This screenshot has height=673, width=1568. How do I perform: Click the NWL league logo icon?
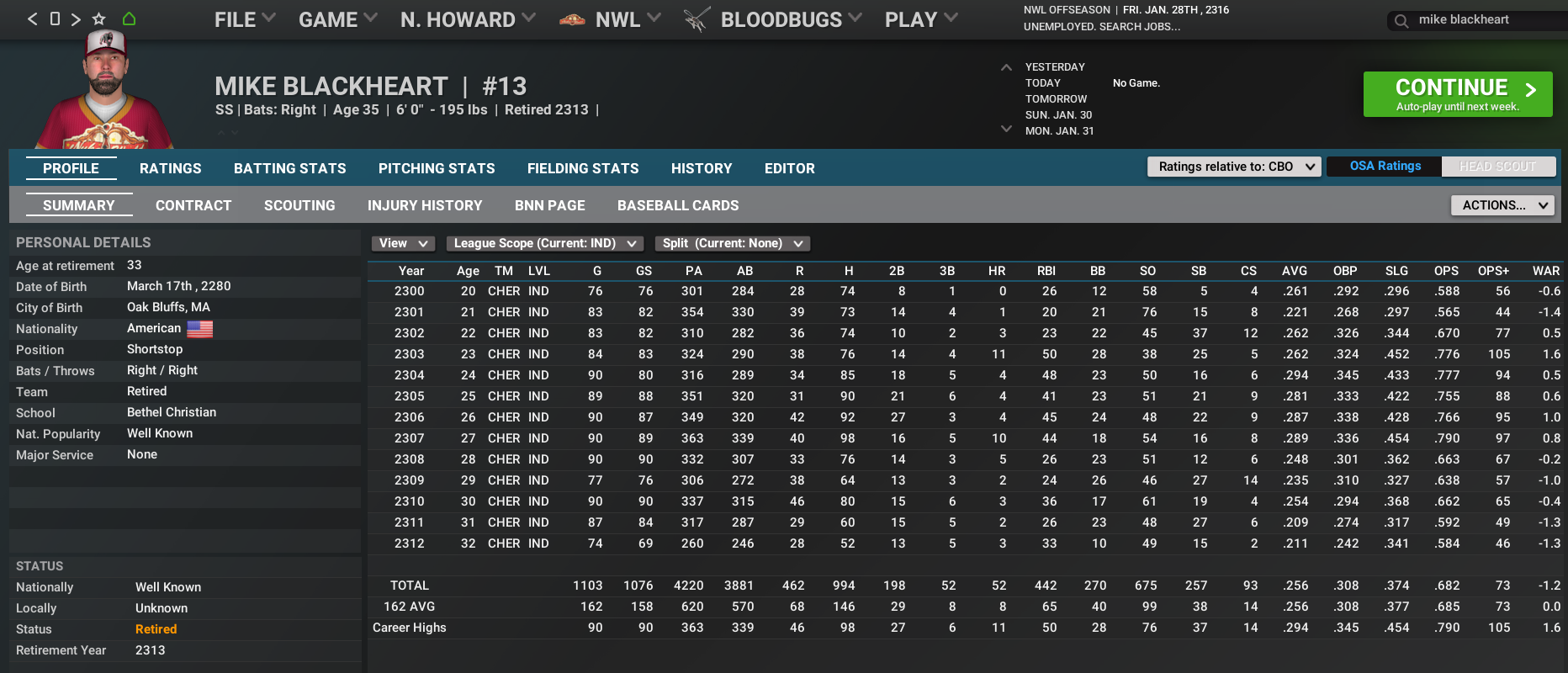tap(572, 19)
